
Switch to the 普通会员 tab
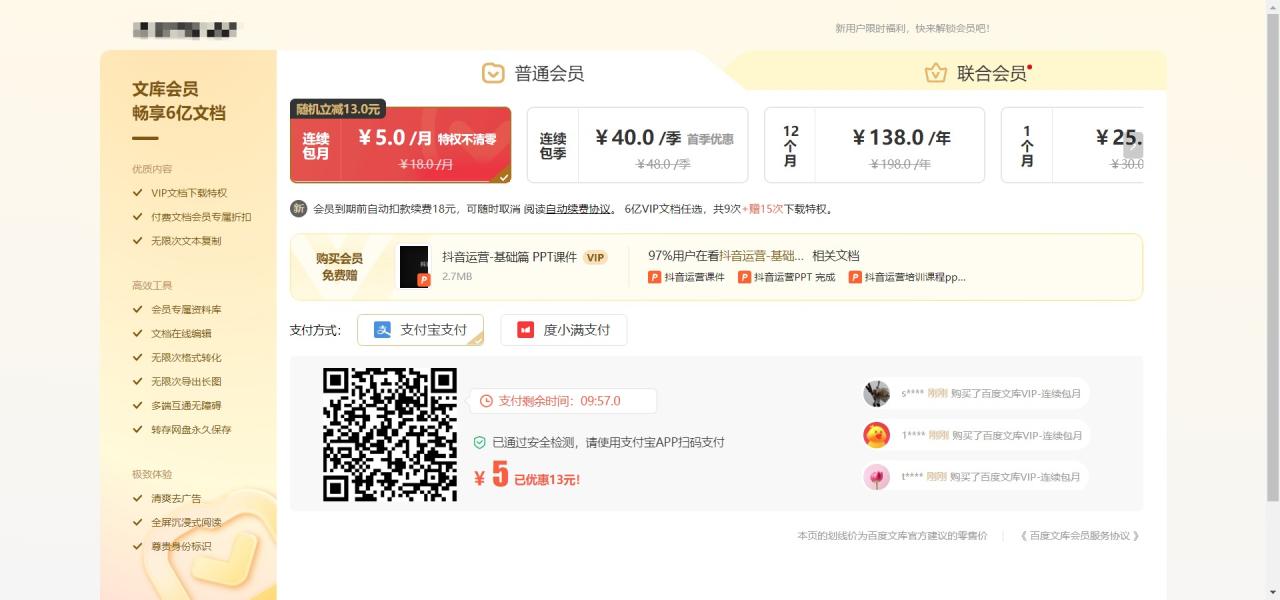pos(533,73)
